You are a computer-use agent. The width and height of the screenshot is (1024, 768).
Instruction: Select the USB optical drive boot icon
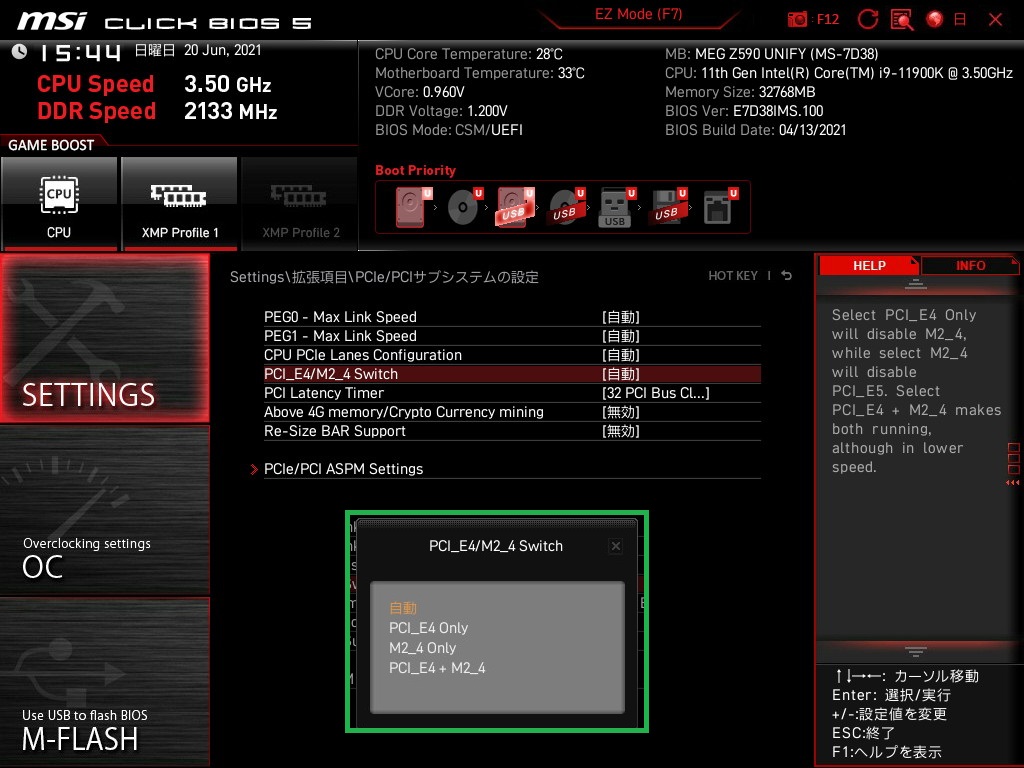566,207
